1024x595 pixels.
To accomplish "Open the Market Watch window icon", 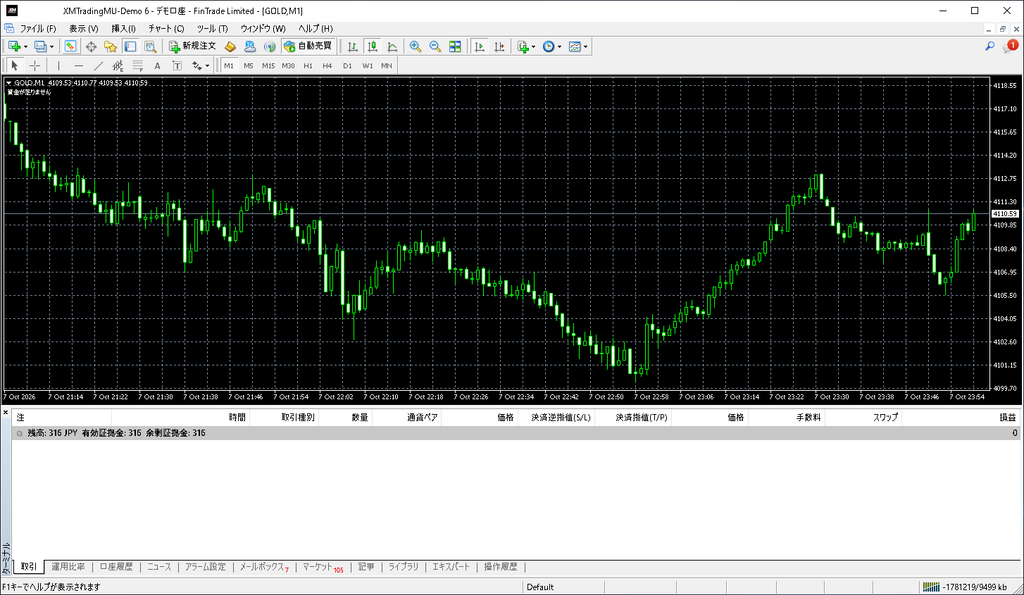I will coord(71,46).
